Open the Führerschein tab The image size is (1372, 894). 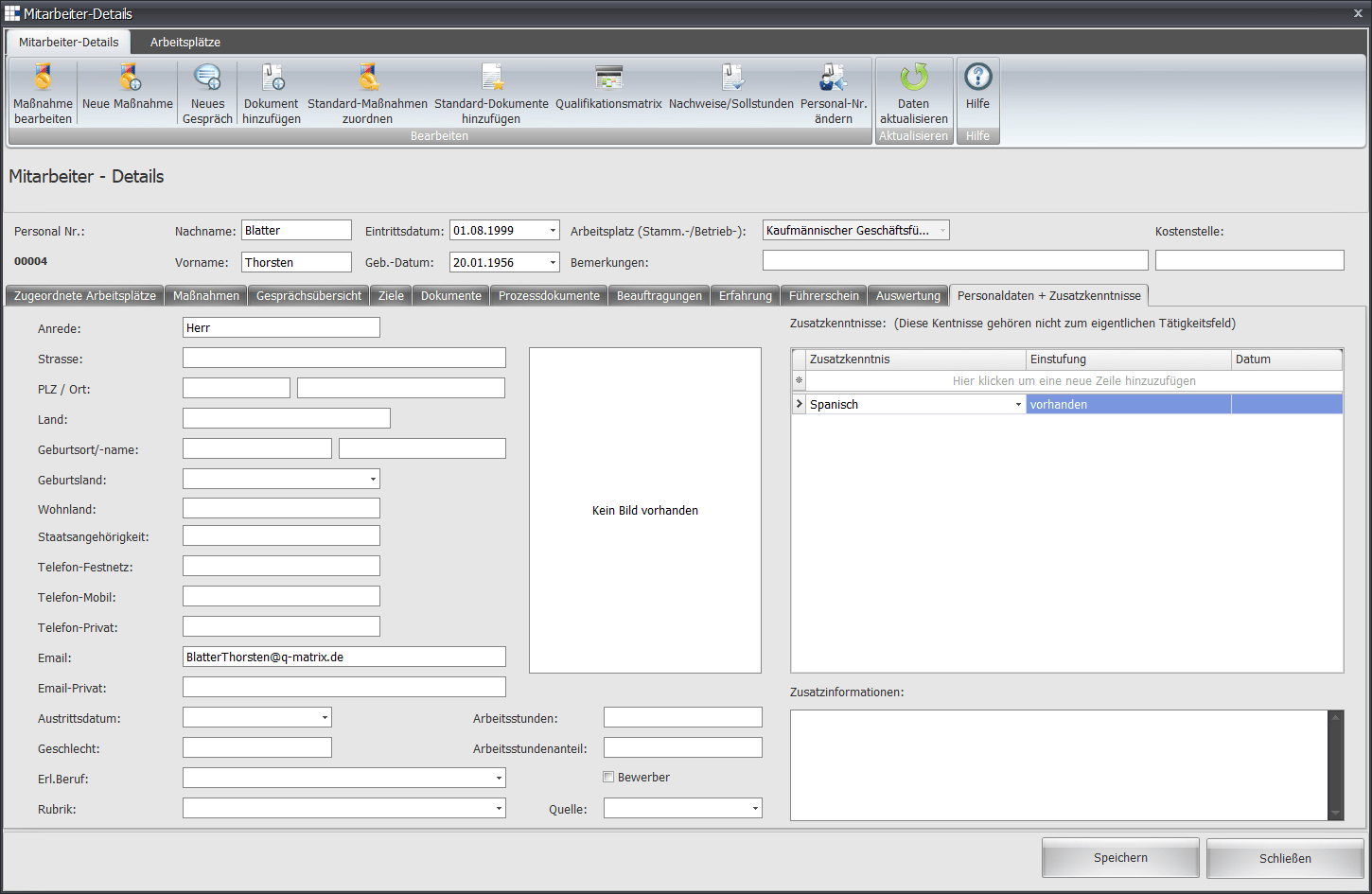[x=824, y=296]
